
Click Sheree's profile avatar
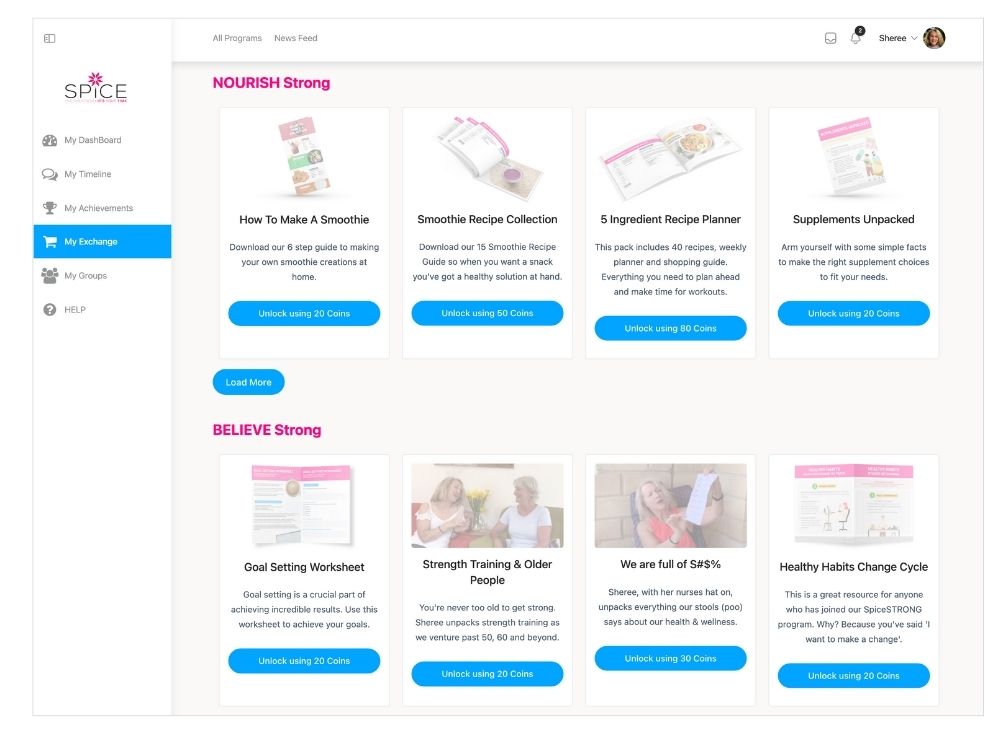point(934,38)
